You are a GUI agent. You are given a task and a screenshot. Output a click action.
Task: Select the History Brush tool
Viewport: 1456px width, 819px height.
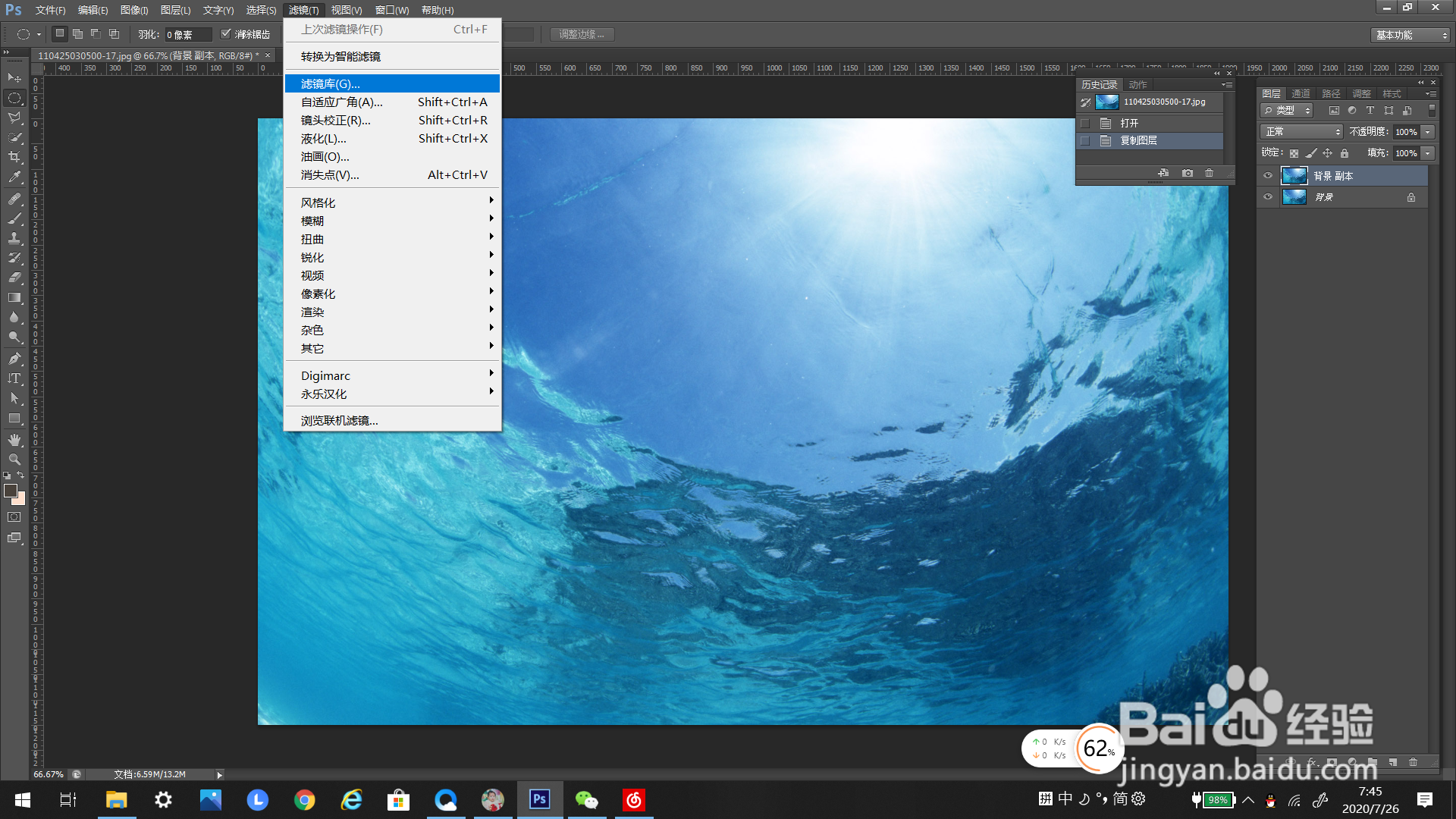14,258
